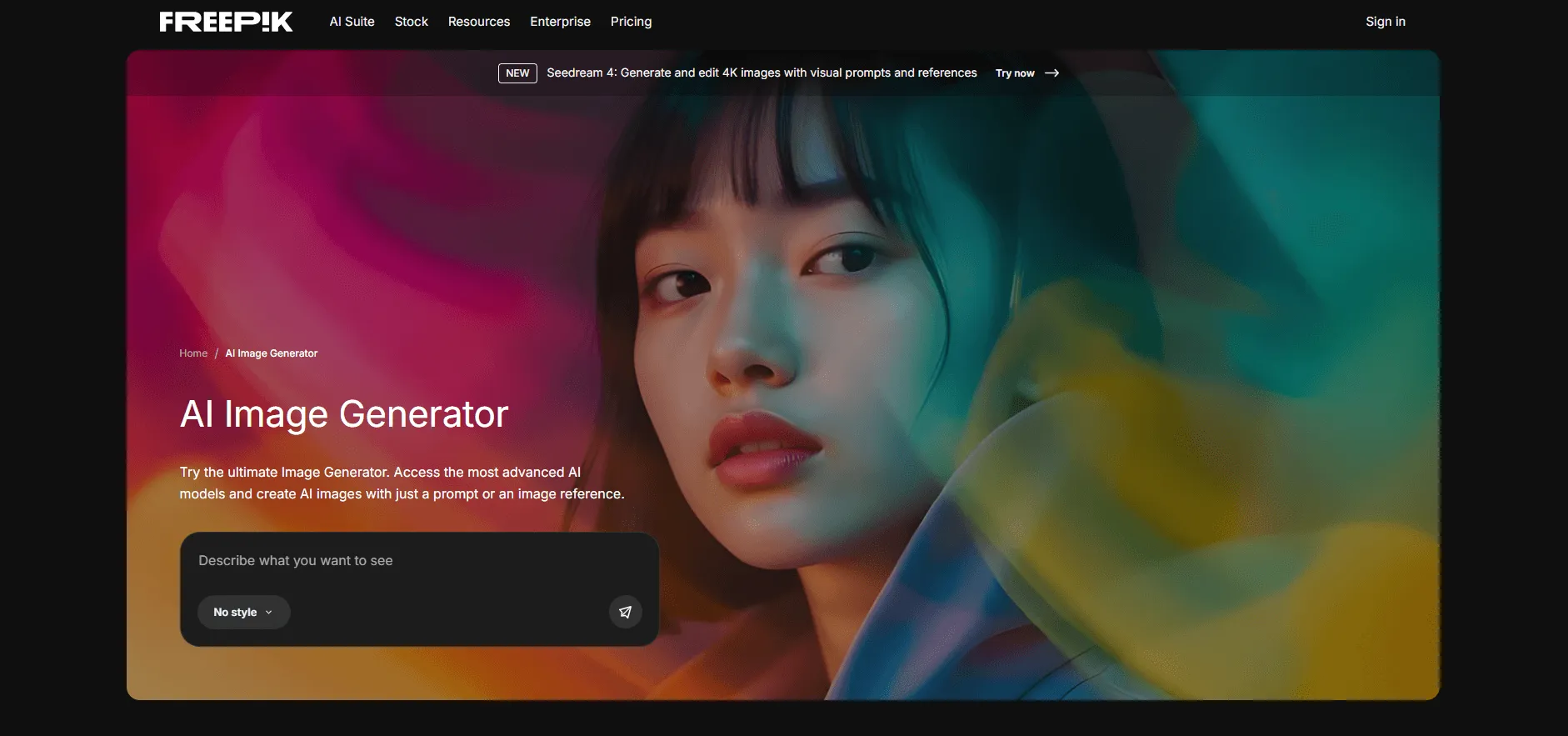The image size is (1568, 736).
Task: Go to the Enterprise page
Action: (x=560, y=22)
